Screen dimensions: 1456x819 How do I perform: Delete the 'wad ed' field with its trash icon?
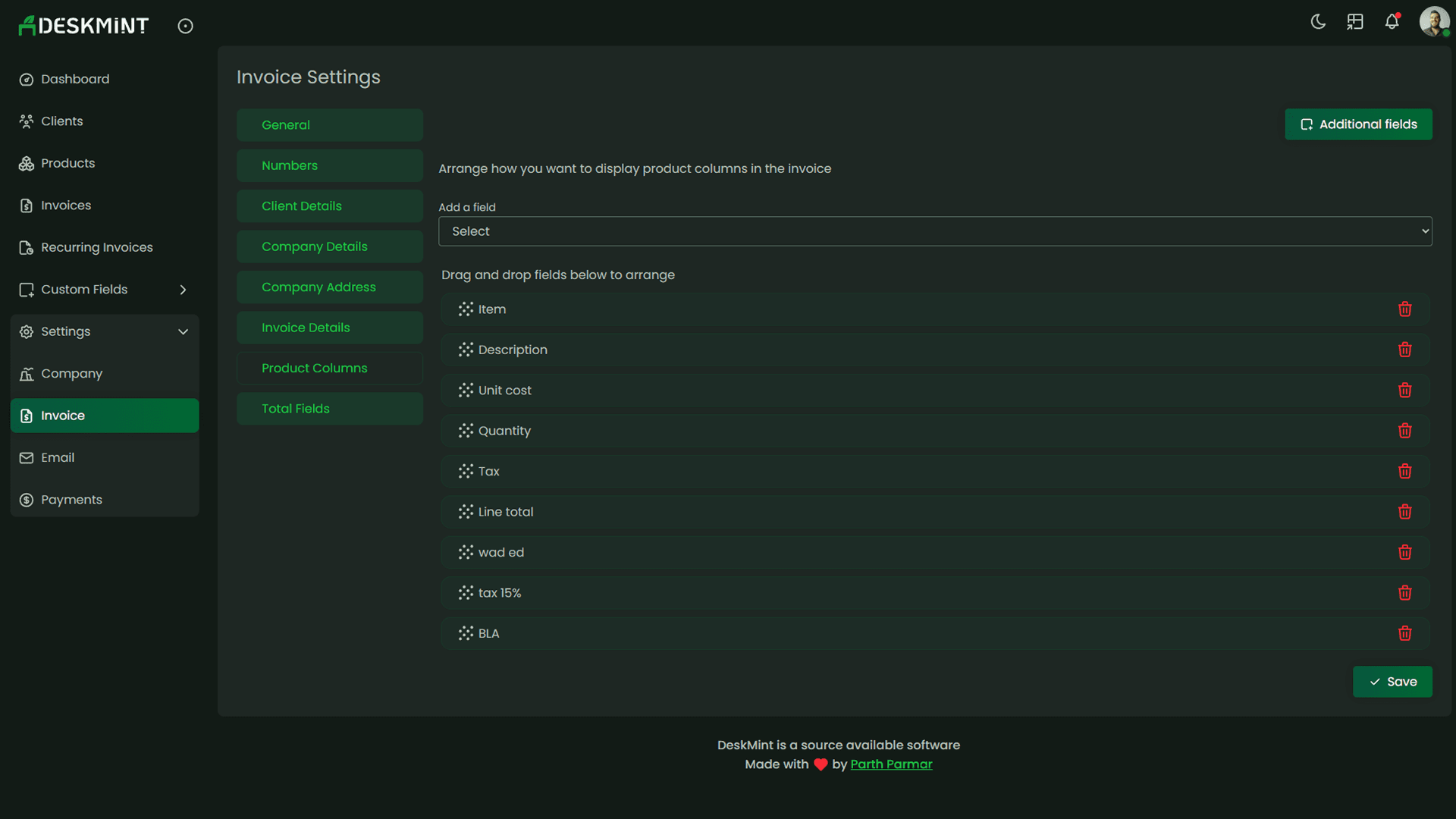point(1405,552)
